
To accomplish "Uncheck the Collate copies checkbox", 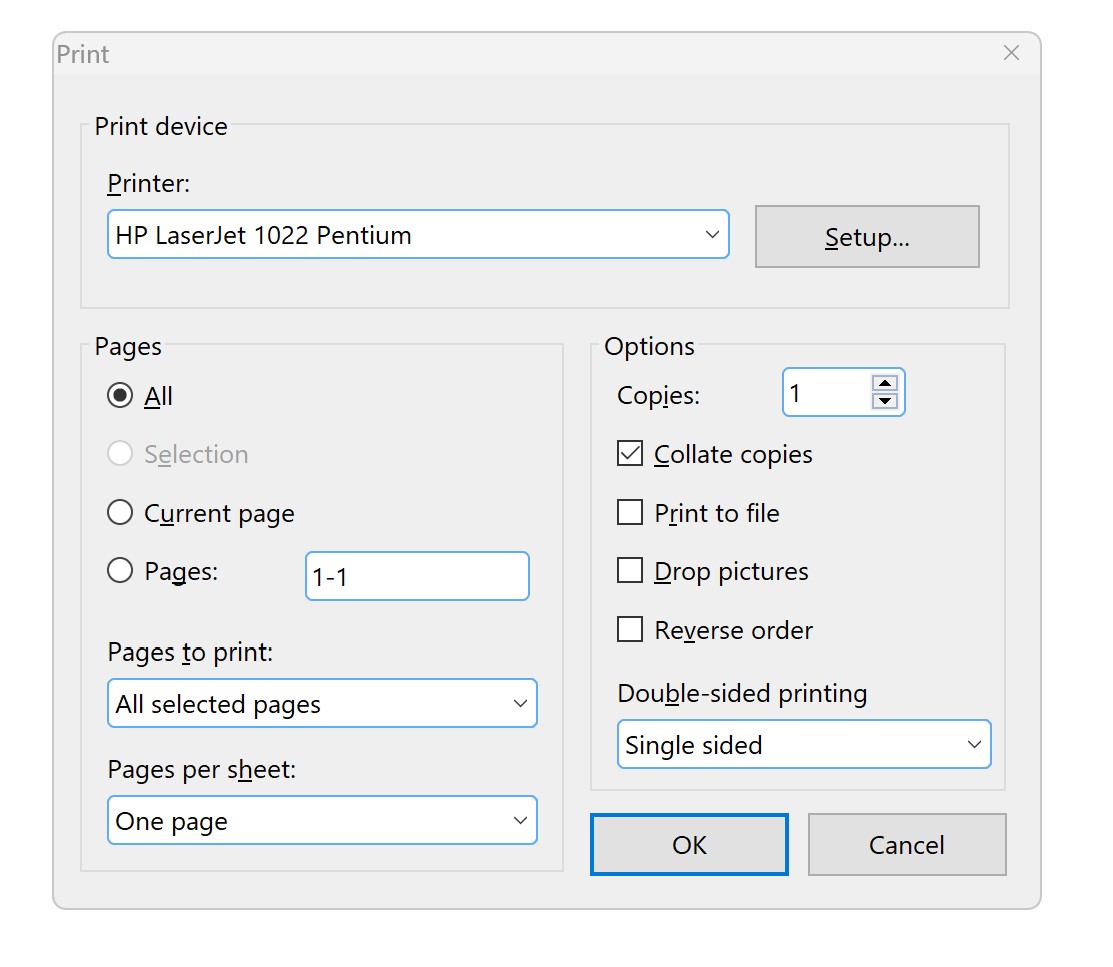I will pos(630,454).
